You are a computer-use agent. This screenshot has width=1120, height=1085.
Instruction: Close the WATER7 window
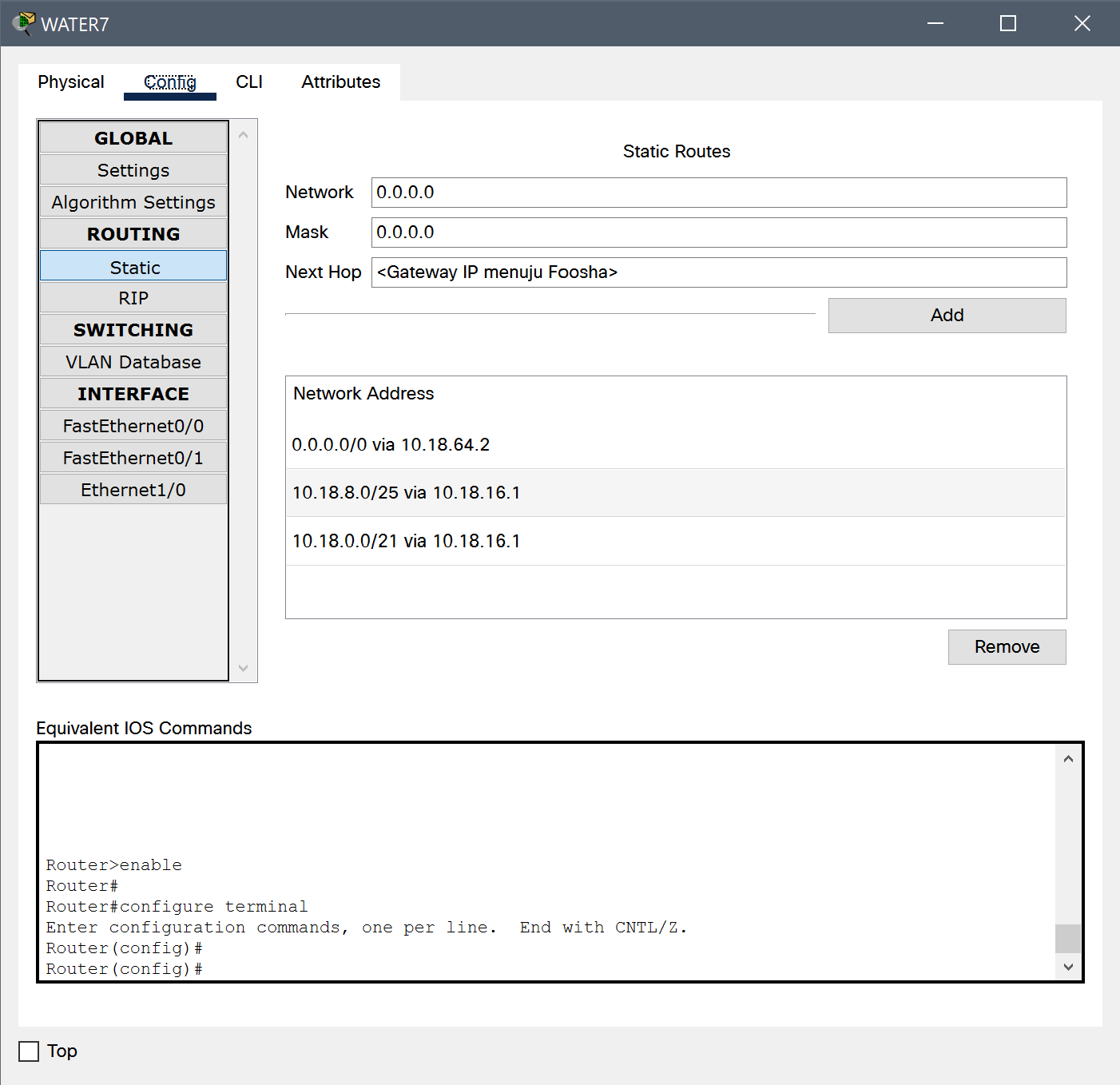(1082, 23)
